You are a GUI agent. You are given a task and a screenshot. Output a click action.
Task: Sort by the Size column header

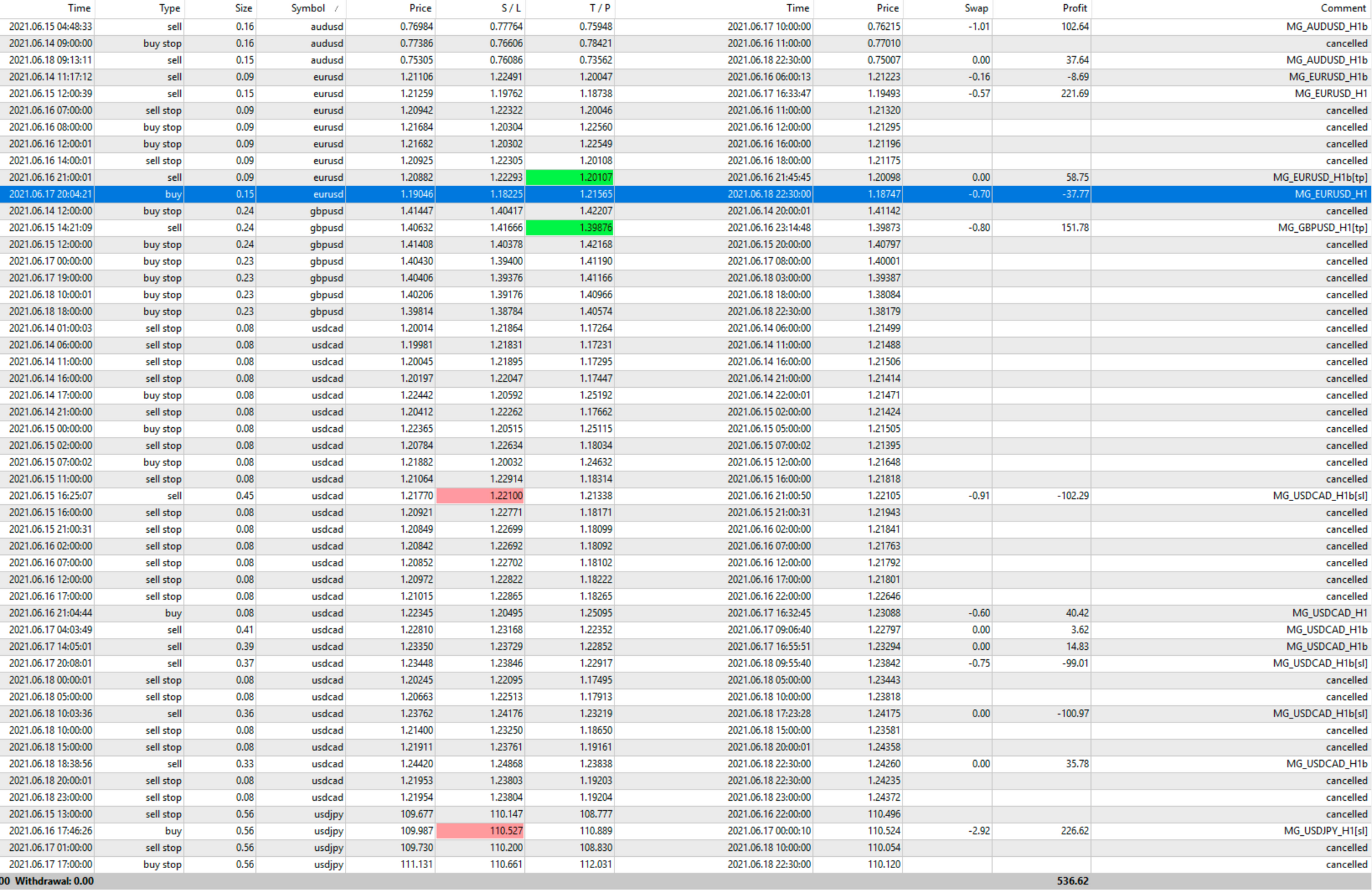coord(243,8)
